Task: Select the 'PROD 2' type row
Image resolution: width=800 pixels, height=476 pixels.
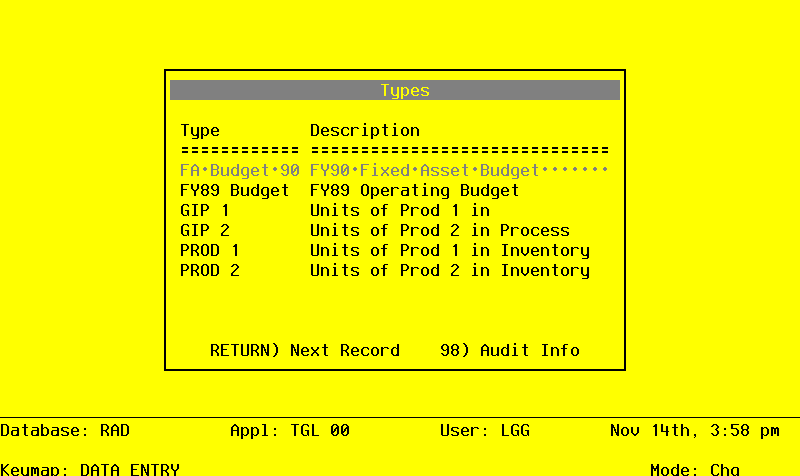Action: coord(210,270)
